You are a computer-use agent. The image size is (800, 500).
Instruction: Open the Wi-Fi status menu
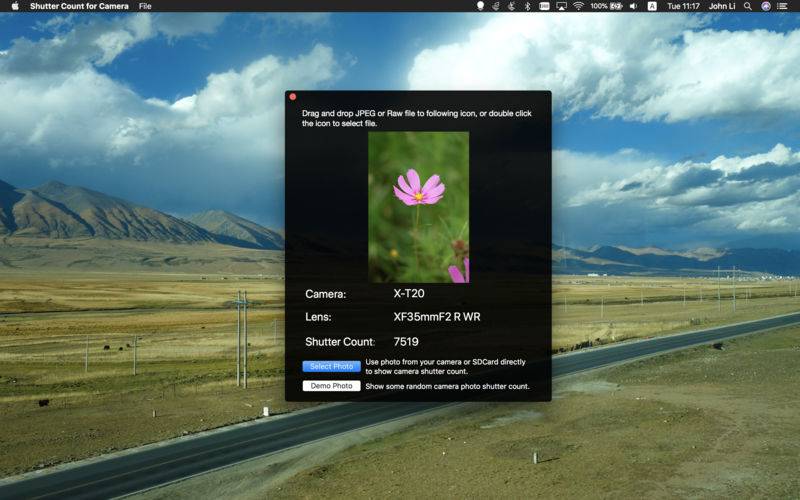click(x=578, y=6)
